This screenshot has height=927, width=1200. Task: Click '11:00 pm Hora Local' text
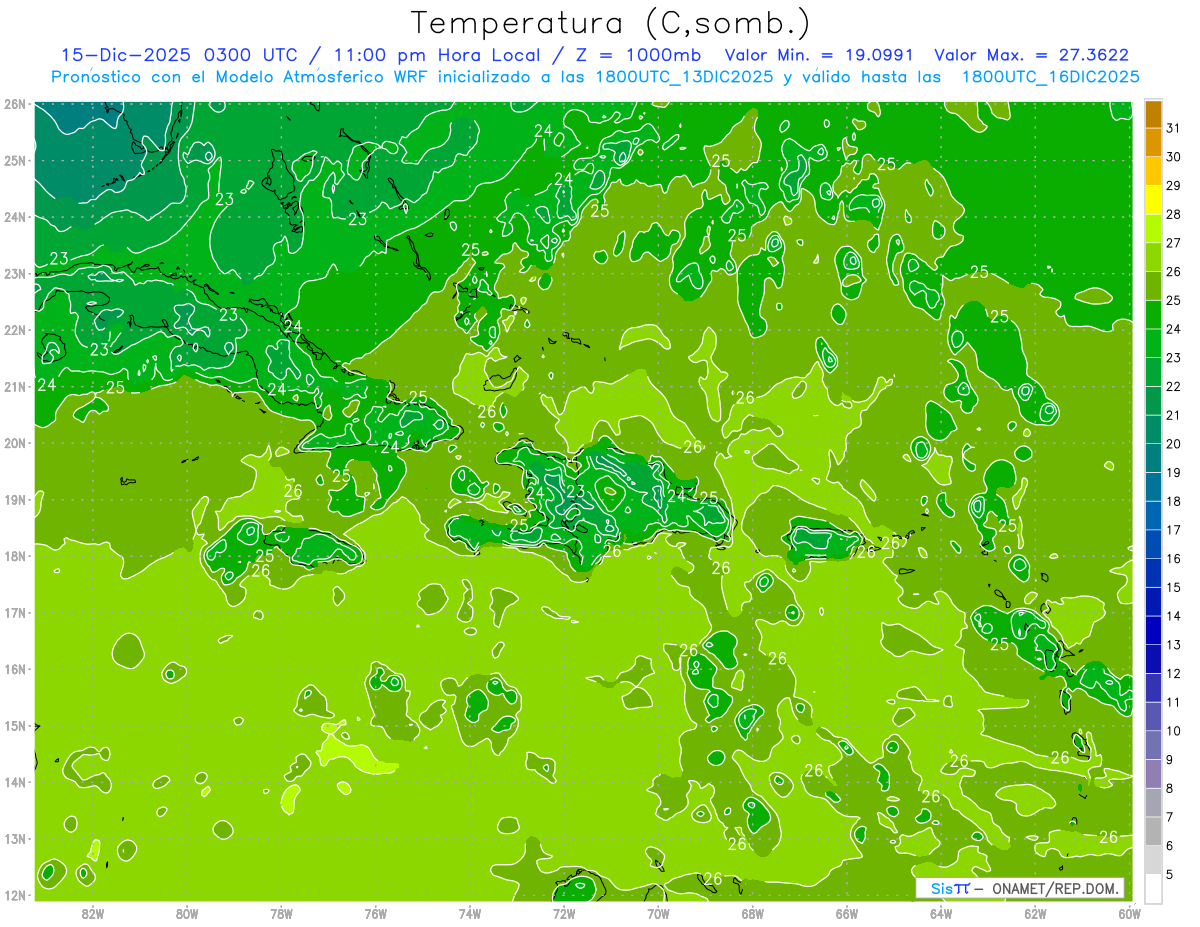(x=435, y=55)
